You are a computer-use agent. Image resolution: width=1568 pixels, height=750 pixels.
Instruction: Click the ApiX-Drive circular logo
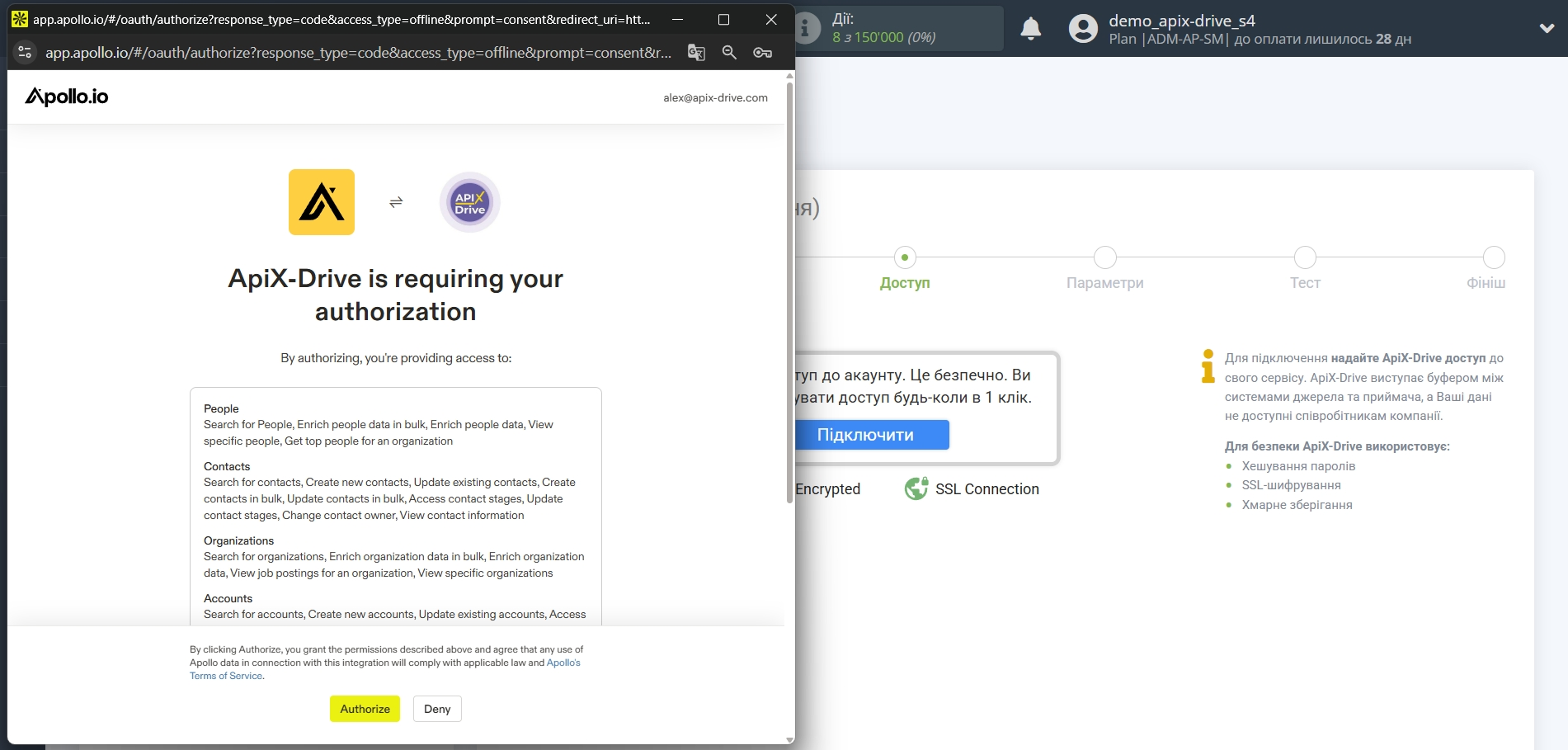[x=469, y=202]
